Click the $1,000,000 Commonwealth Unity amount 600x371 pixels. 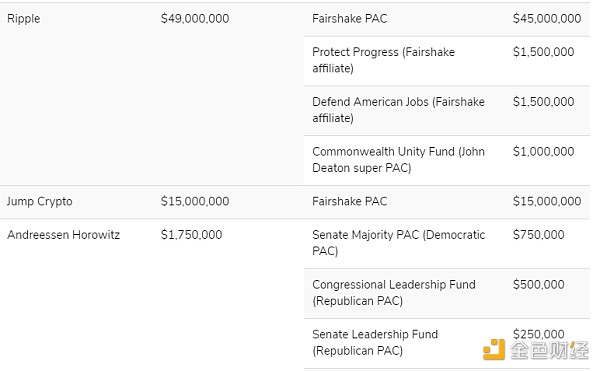coord(543,151)
